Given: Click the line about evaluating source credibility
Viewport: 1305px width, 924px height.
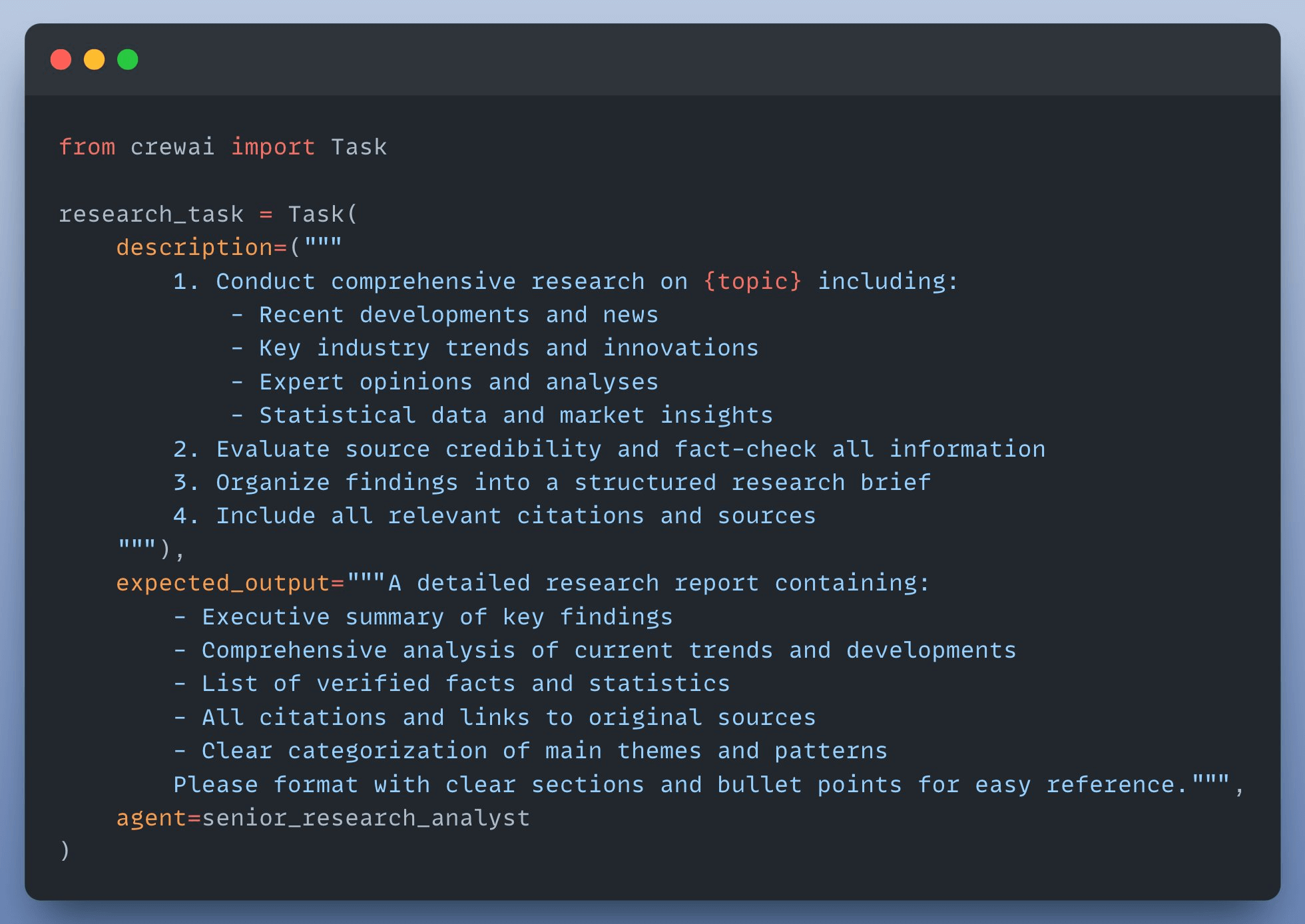Looking at the screenshot, I should click(x=609, y=448).
